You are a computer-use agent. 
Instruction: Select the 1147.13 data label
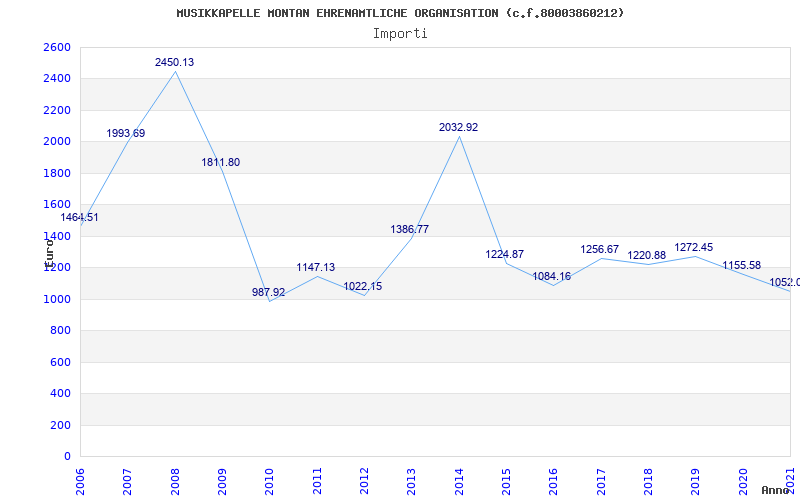point(316,267)
